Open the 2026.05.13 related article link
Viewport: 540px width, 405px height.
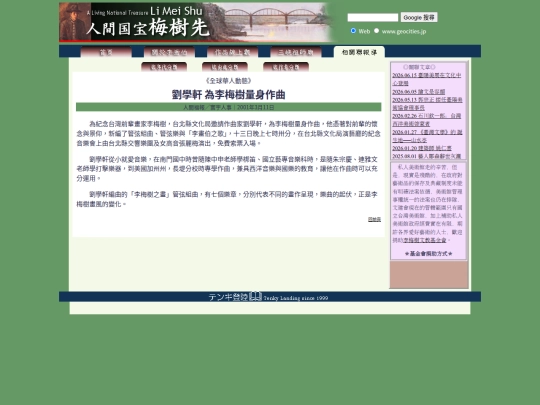click(427, 104)
